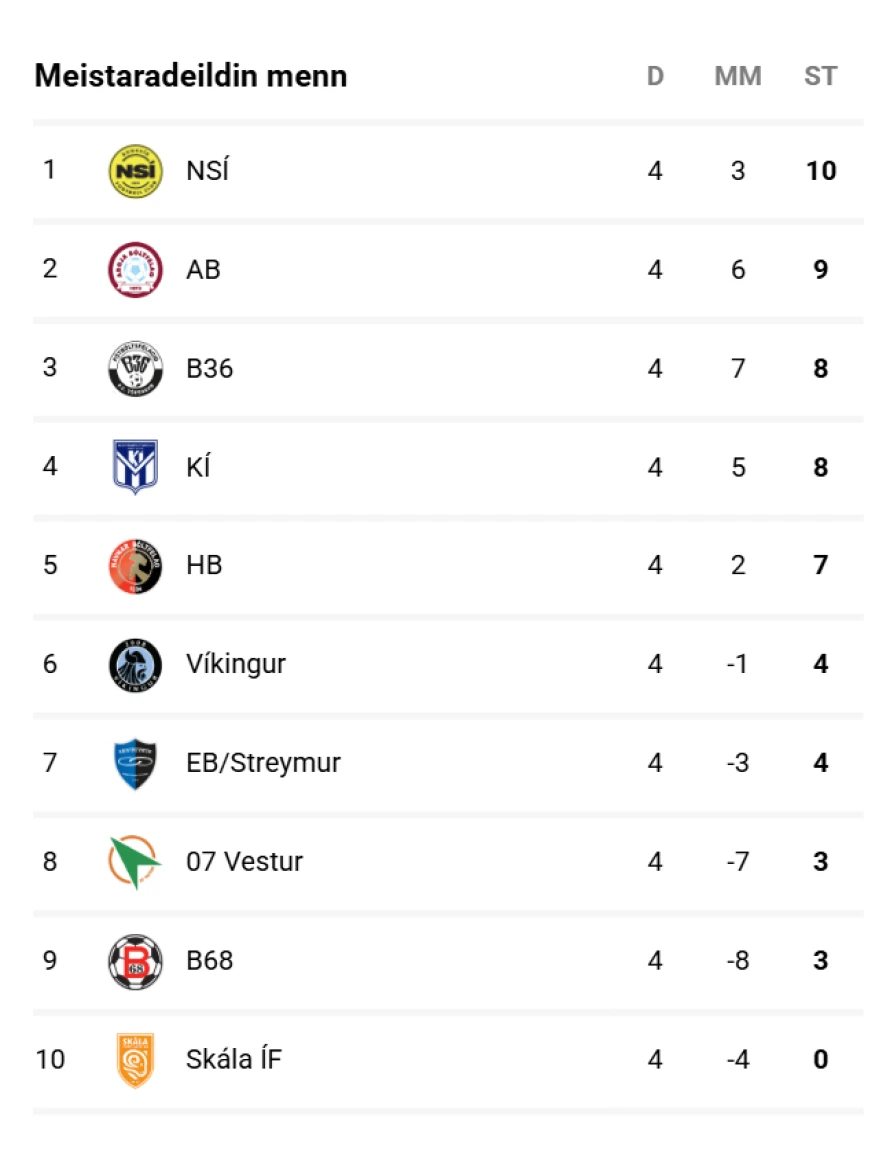Select the B36 team badge

click(135, 369)
